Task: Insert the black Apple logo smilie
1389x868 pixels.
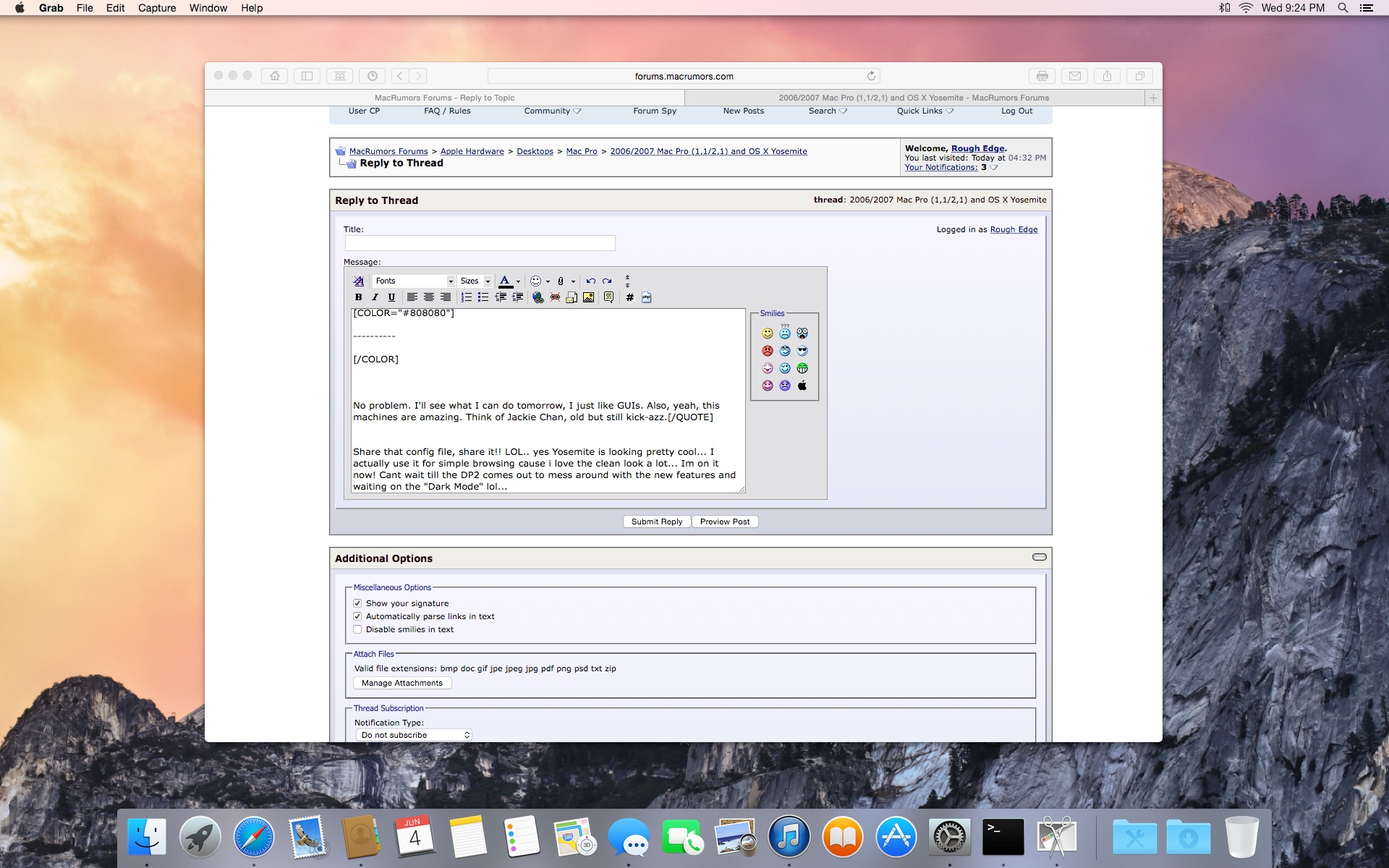Action: click(x=802, y=386)
